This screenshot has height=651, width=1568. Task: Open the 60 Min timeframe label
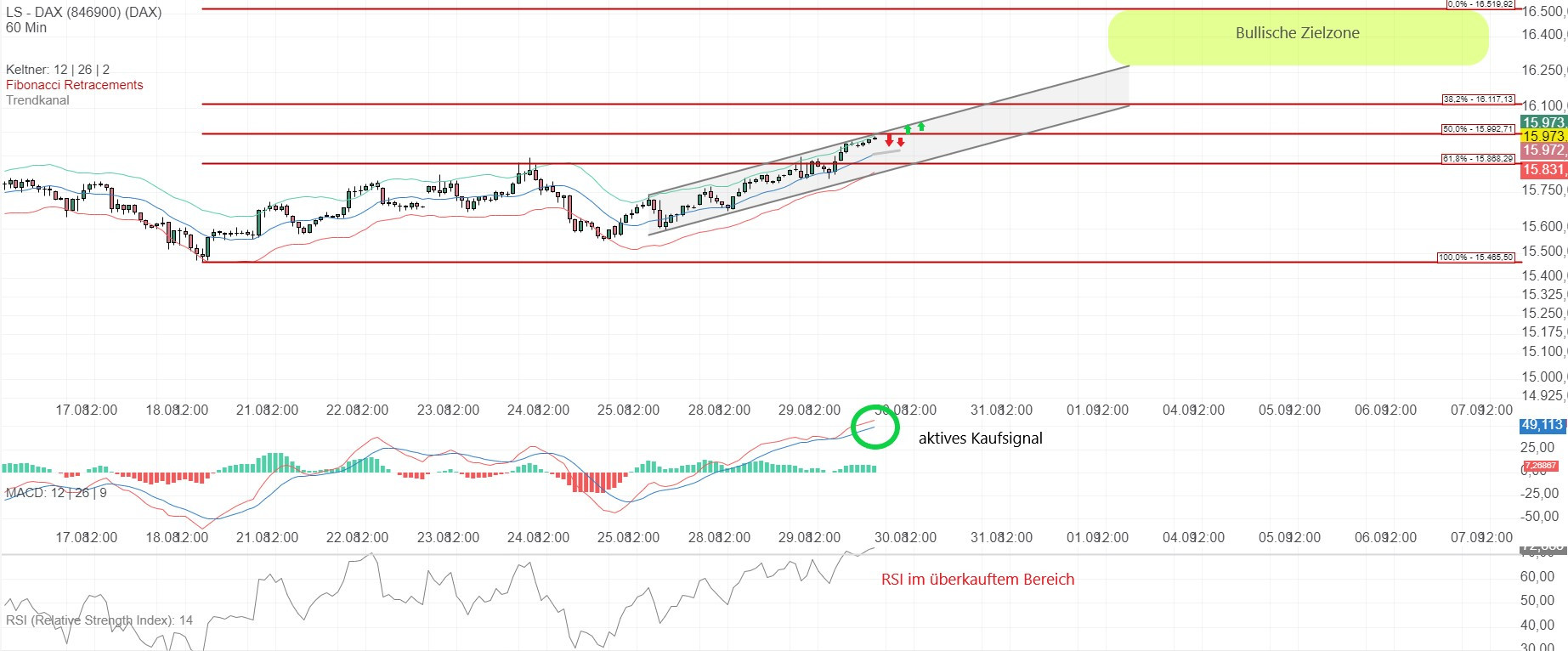26,28
